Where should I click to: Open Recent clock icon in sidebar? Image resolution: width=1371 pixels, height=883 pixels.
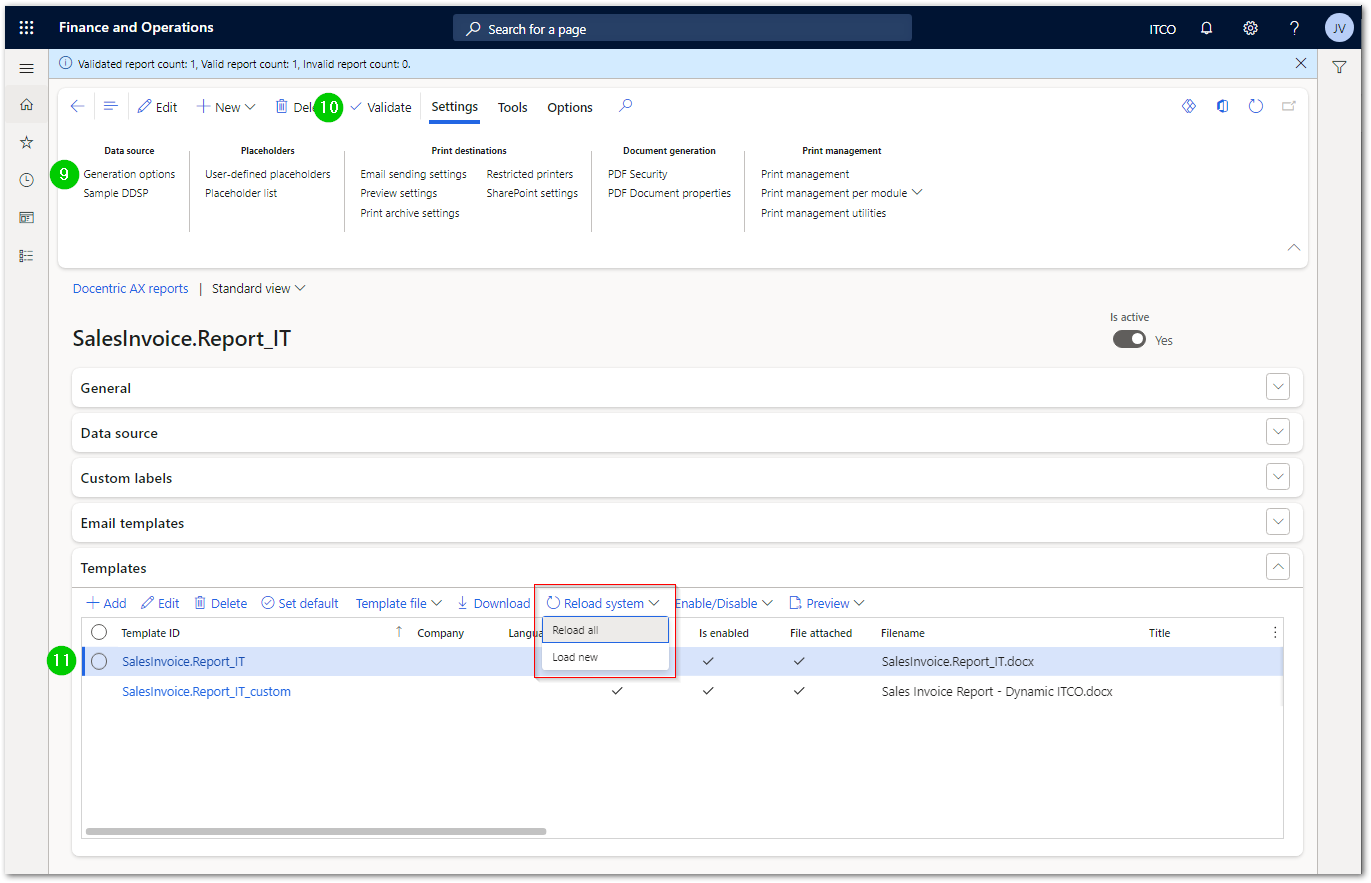[27, 180]
